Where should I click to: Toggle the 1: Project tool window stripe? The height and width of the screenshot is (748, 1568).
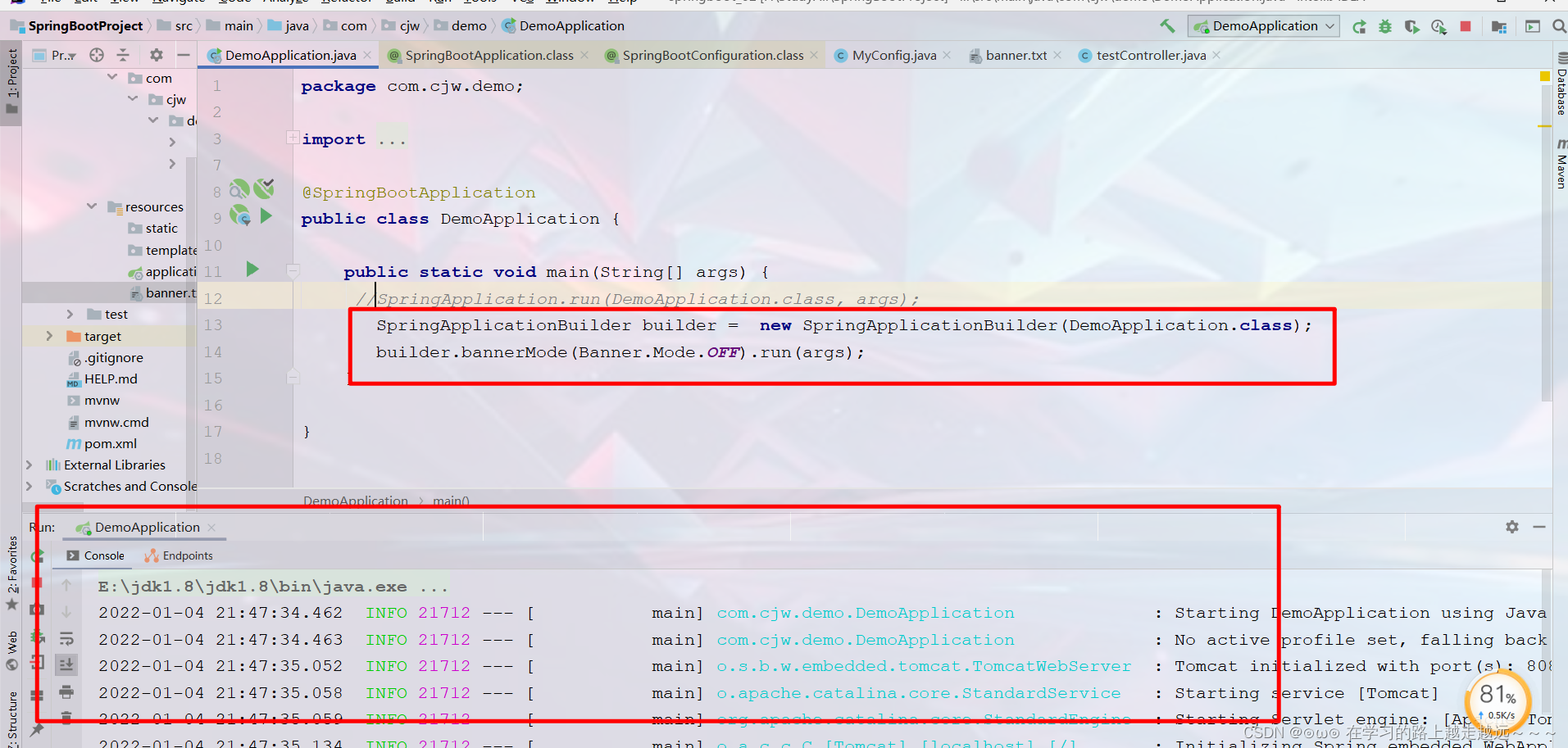[x=11, y=80]
